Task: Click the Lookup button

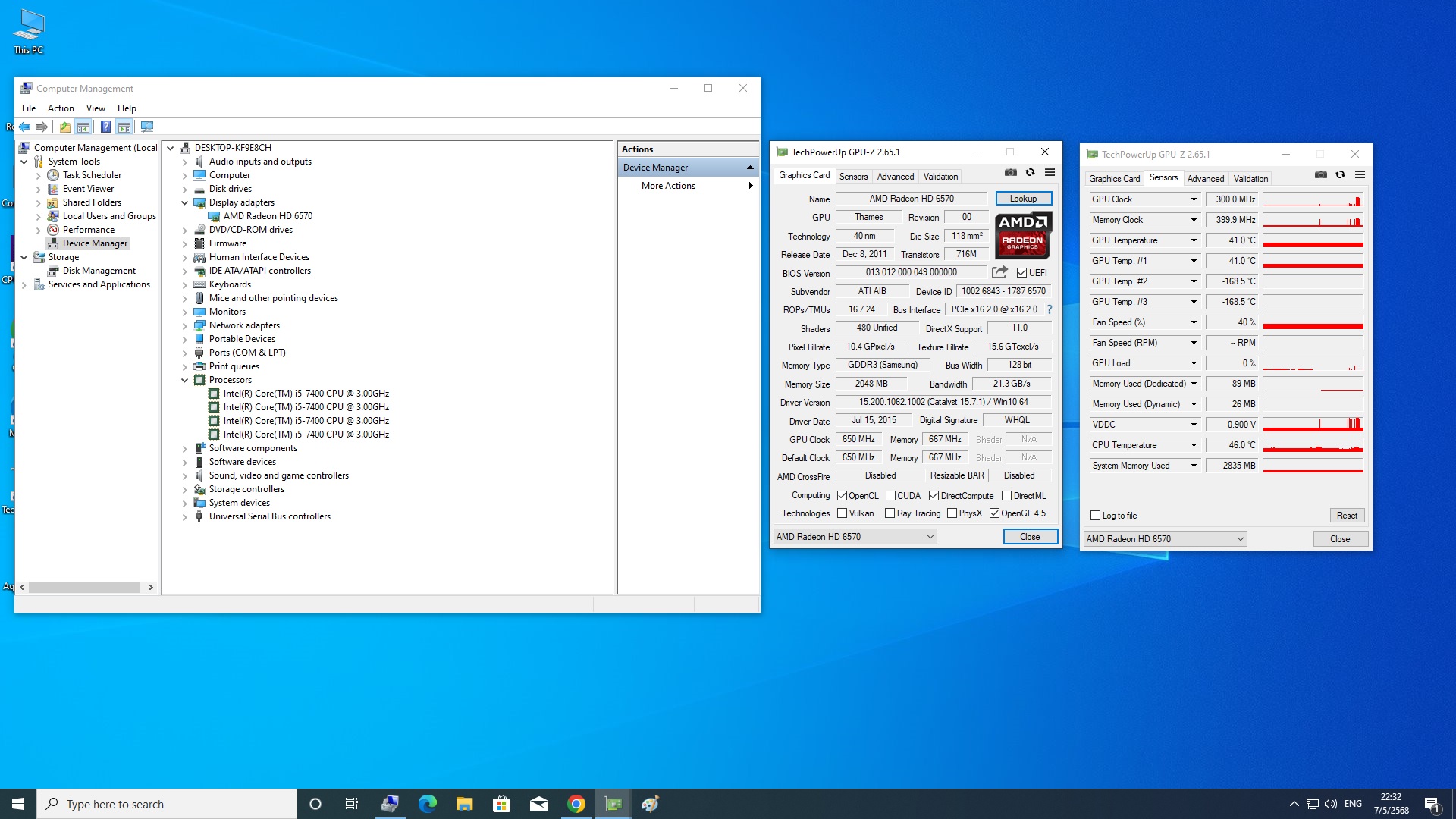Action: coord(1023,199)
